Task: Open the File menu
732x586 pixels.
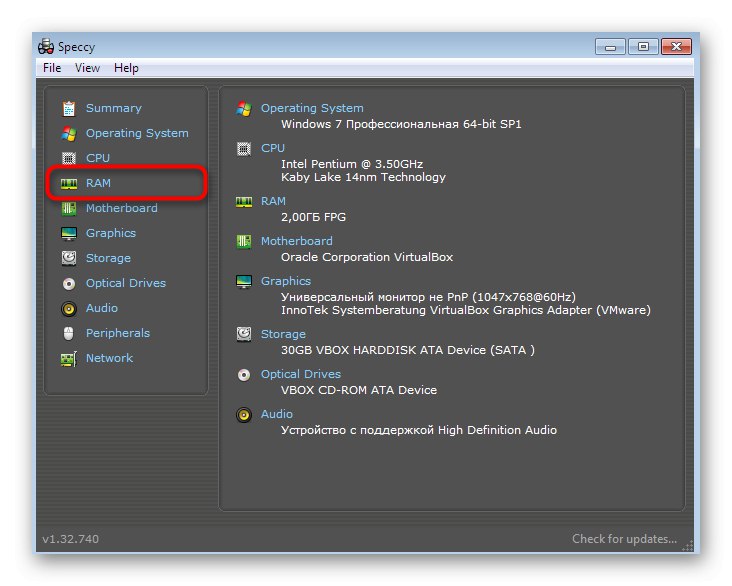Action: (52, 68)
